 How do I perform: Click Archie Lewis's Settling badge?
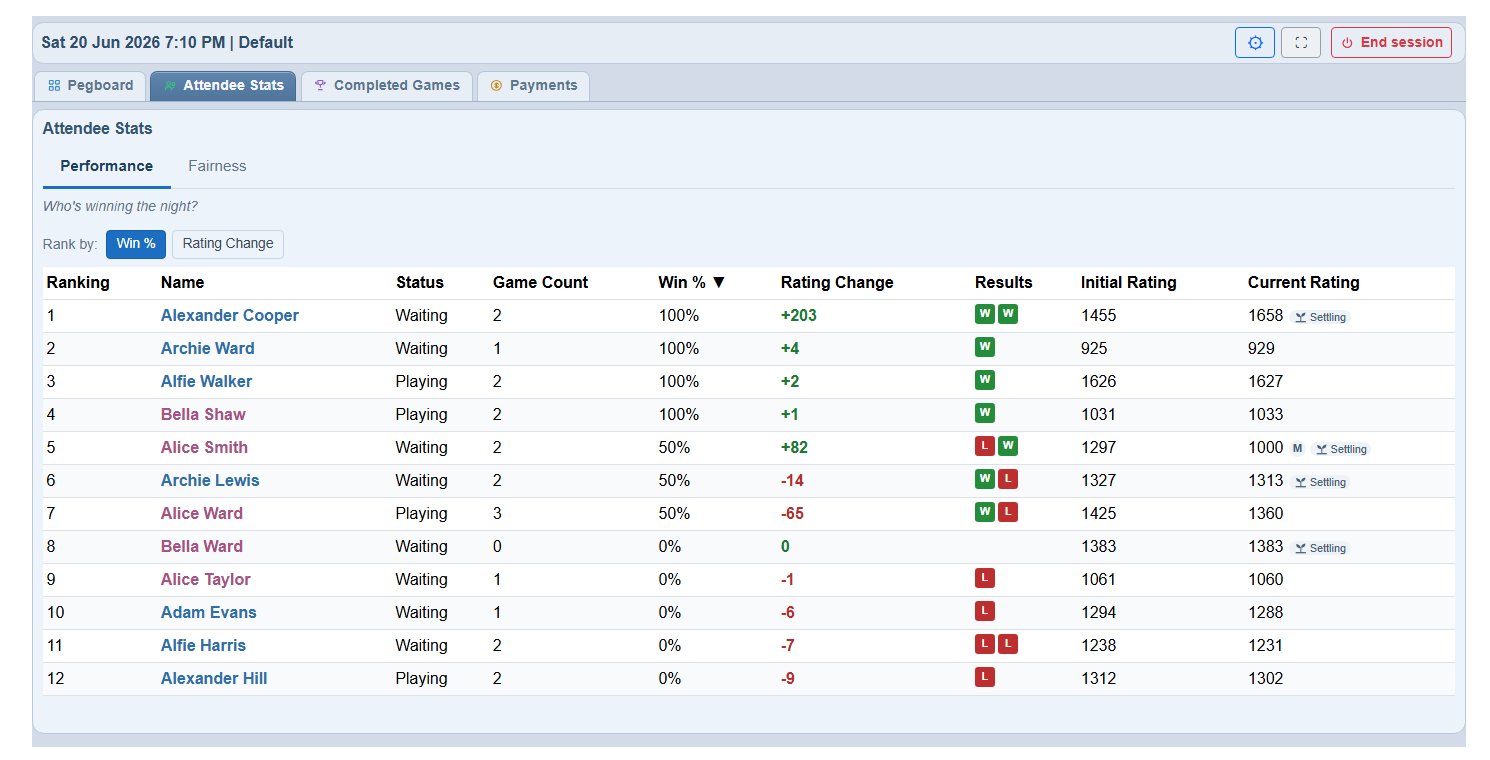1320,482
